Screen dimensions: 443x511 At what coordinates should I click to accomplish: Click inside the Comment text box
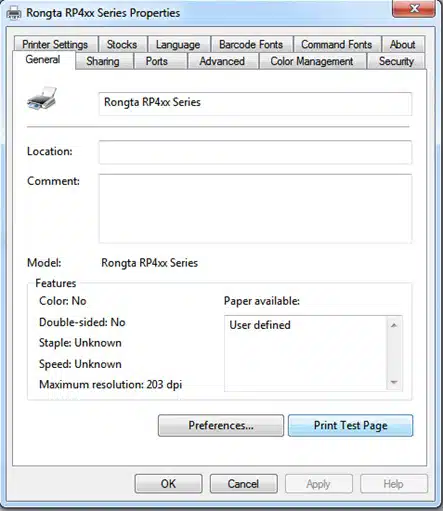255,209
